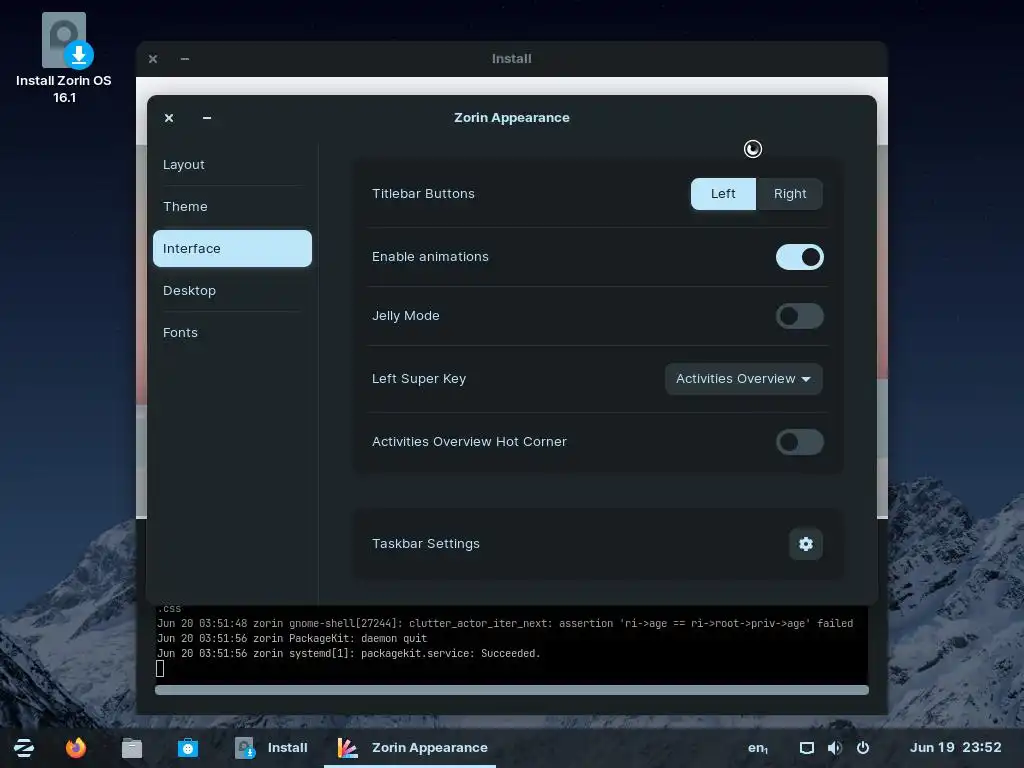Click the 'PackageKit: daemon quit' log line
Image resolution: width=1024 pixels, height=768 pixels.
pyautogui.click(x=292, y=639)
